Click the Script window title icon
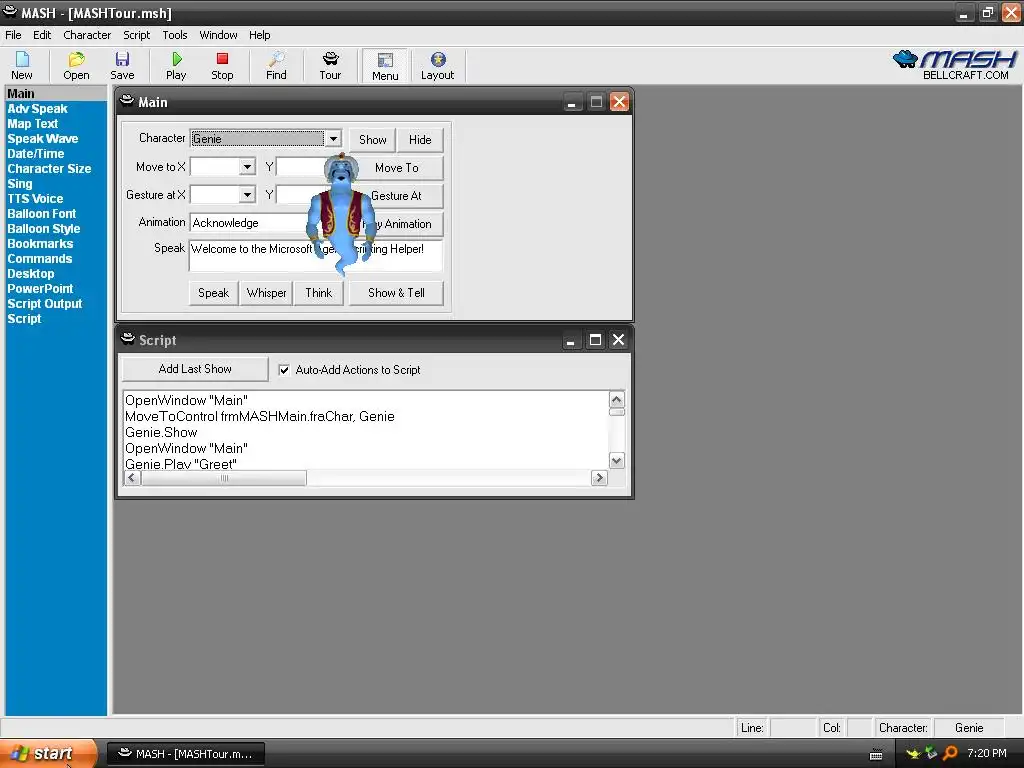Viewport: 1024px width, 768px height. coord(128,340)
